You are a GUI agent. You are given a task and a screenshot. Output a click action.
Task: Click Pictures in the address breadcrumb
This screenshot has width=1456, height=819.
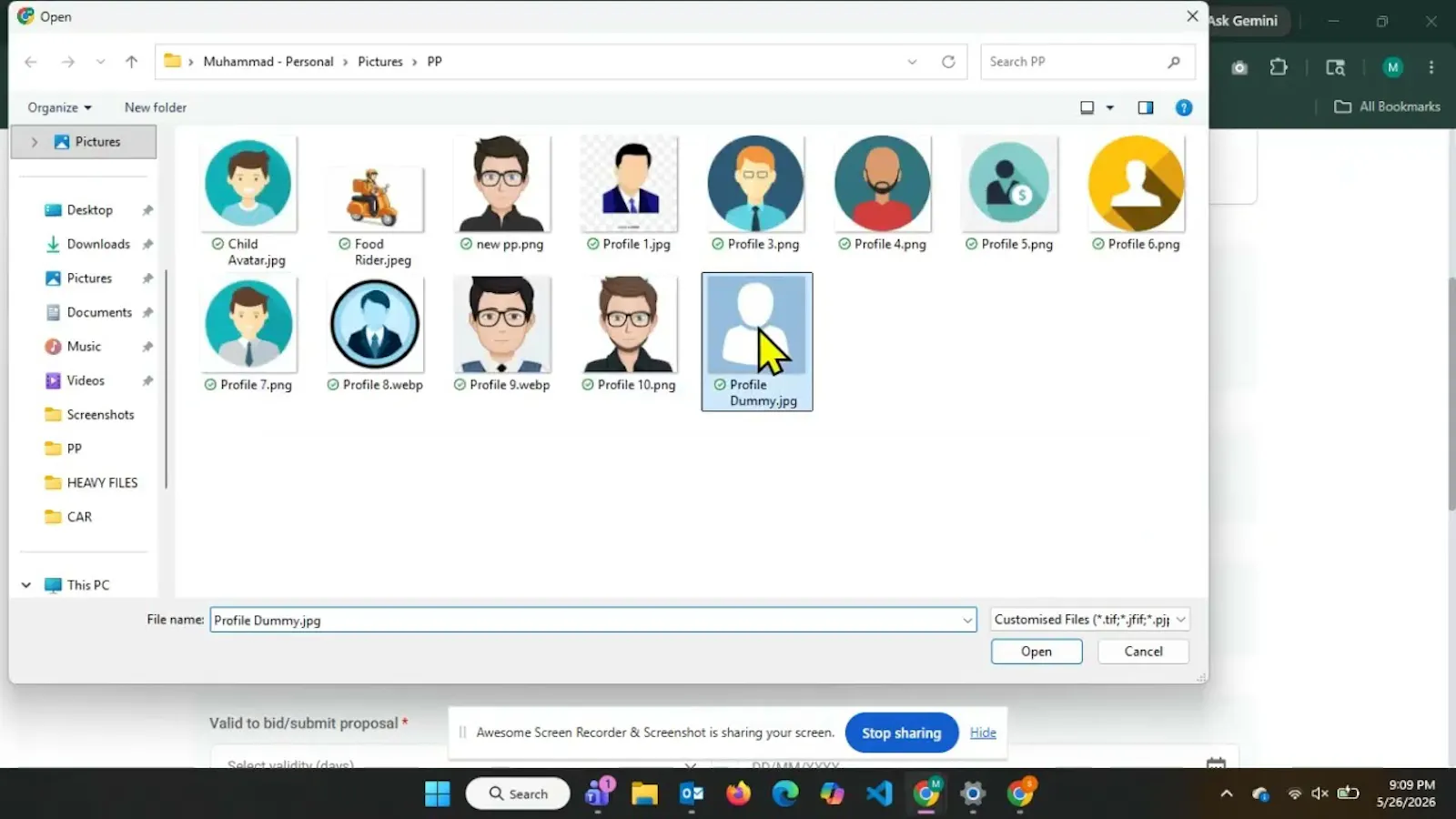point(380,62)
